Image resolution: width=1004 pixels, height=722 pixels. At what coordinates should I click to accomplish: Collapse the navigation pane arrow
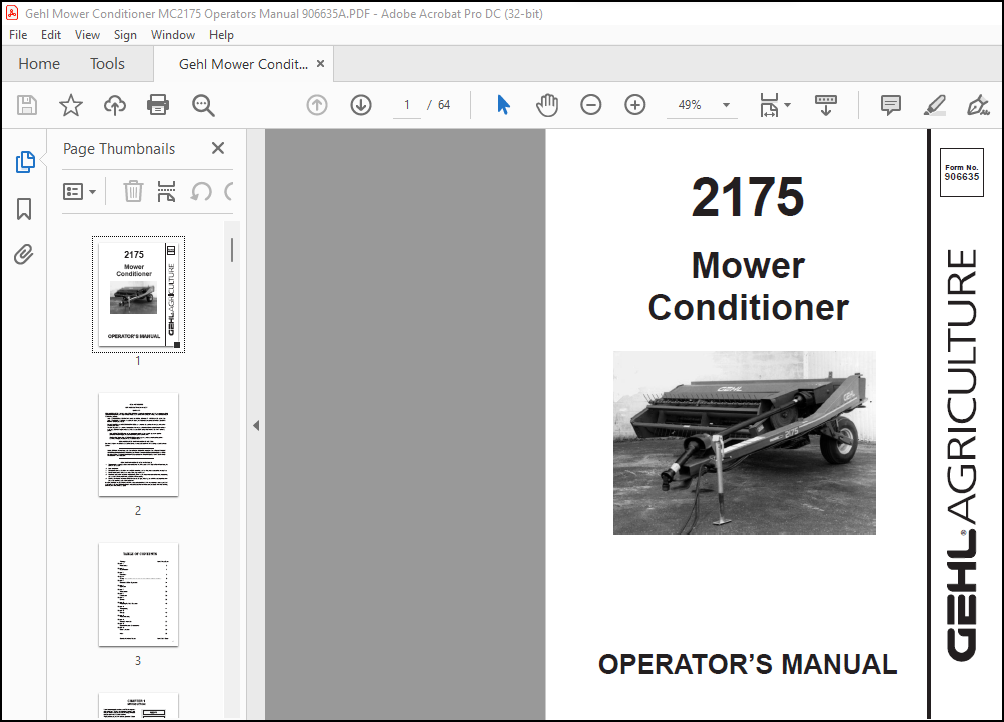256,426
